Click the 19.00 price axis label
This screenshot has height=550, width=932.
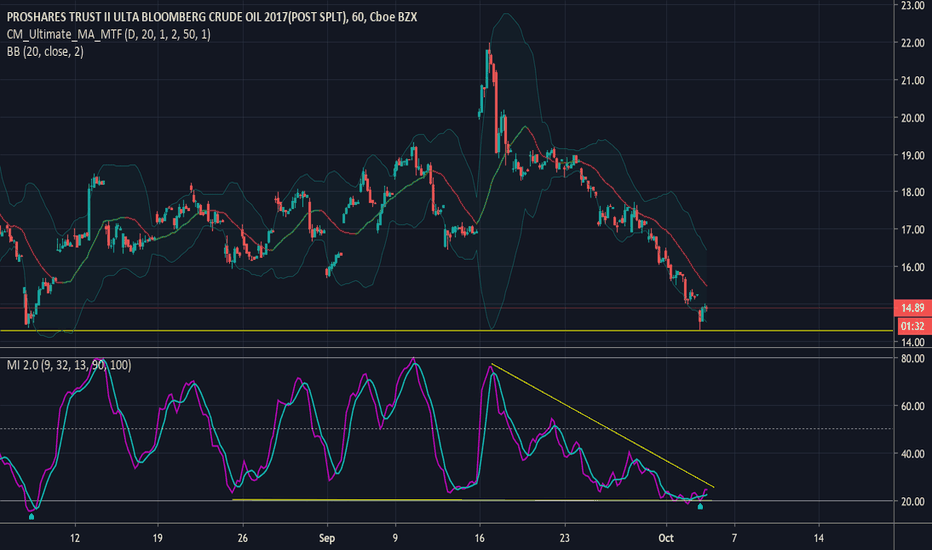[912, 155]
